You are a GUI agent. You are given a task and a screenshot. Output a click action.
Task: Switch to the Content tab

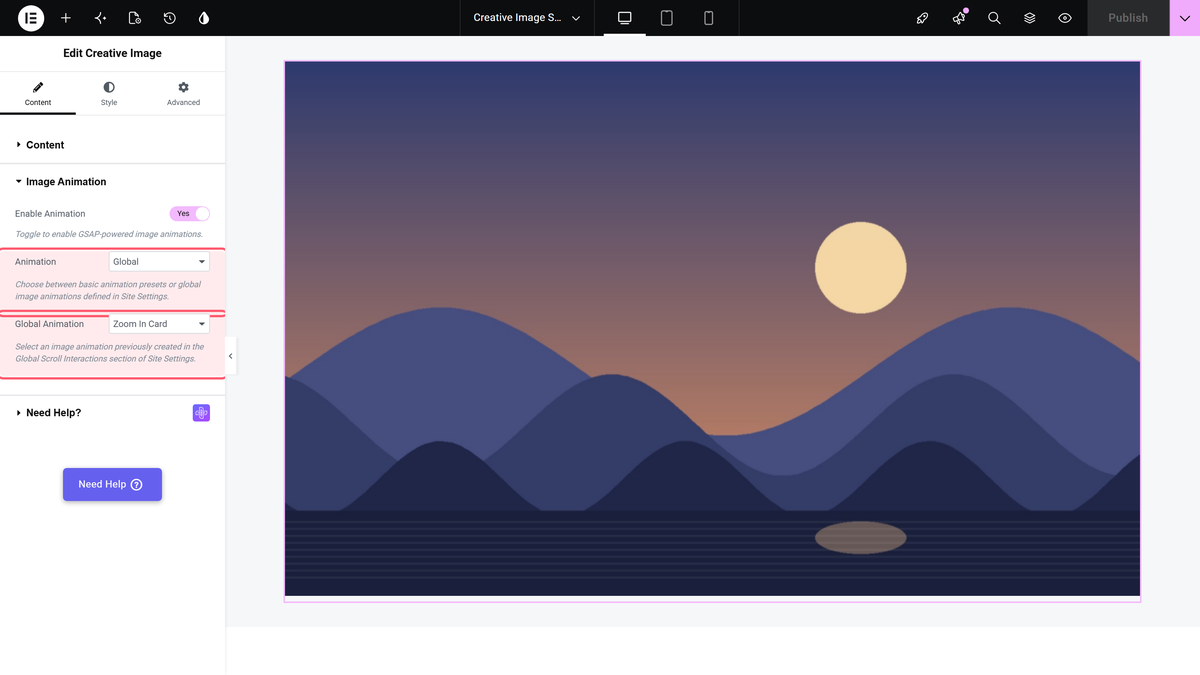pos(38,94)
